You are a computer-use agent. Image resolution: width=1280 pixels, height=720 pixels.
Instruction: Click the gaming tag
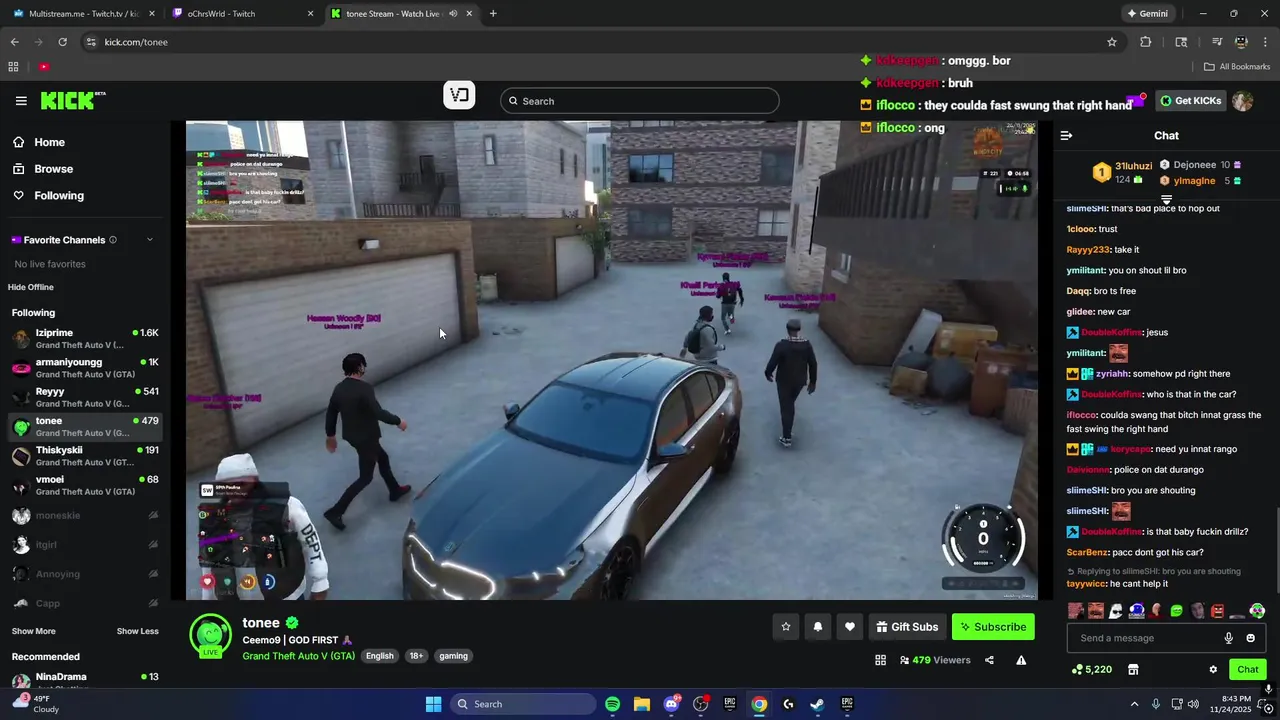(453, 656)
